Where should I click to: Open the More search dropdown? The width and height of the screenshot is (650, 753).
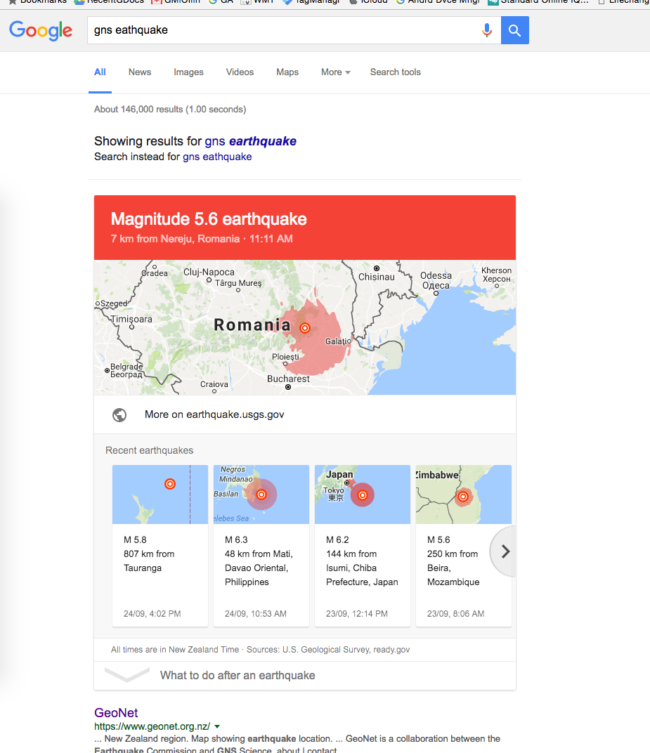pos(336,72)
